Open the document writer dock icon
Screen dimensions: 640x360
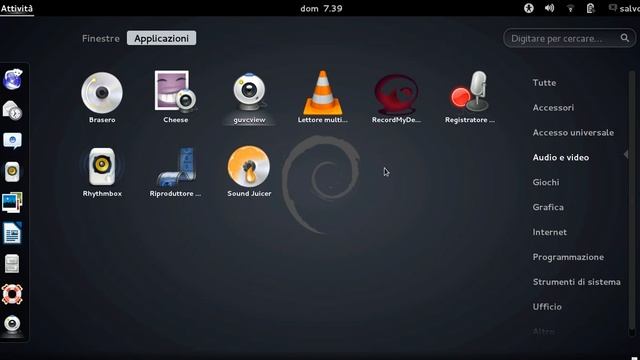coord(12,233)
